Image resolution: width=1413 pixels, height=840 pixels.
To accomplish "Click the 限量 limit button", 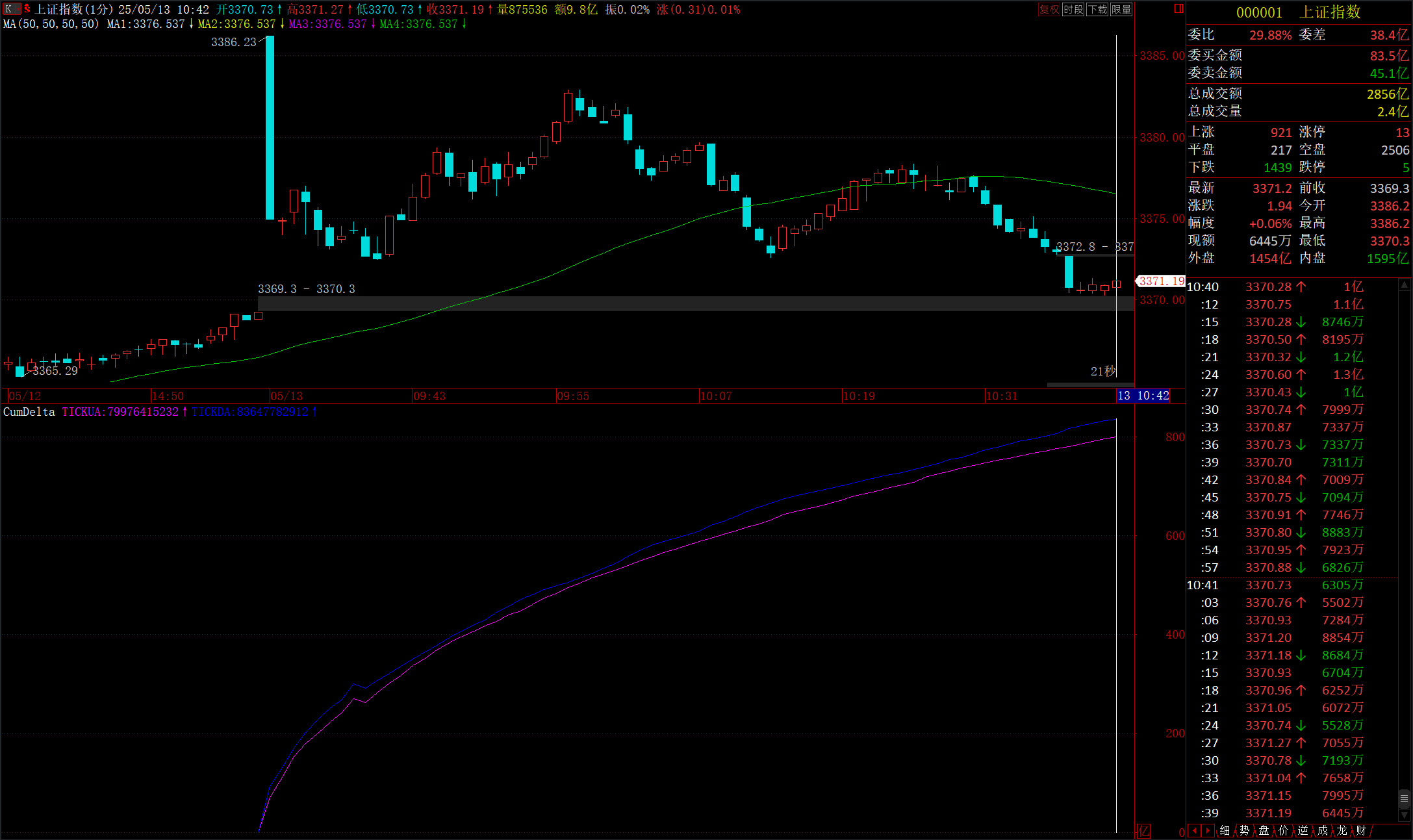I will point(1121,9).
